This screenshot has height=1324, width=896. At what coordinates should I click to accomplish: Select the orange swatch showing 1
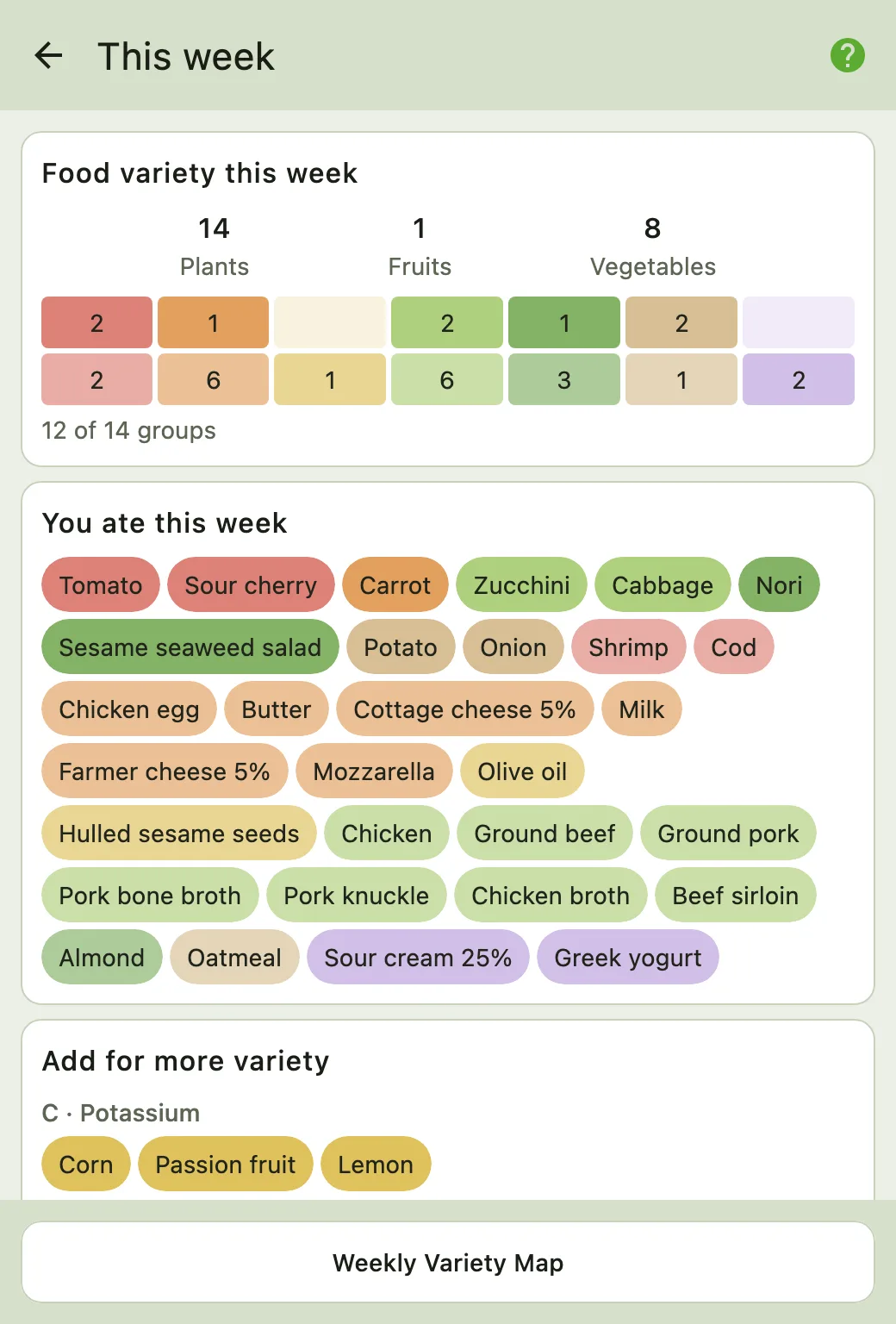214,323
